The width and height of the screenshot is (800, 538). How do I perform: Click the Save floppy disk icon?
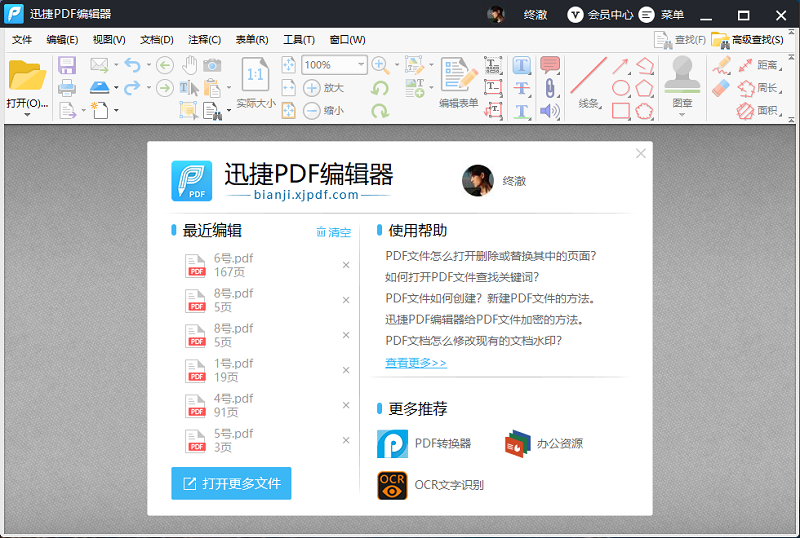67,65
